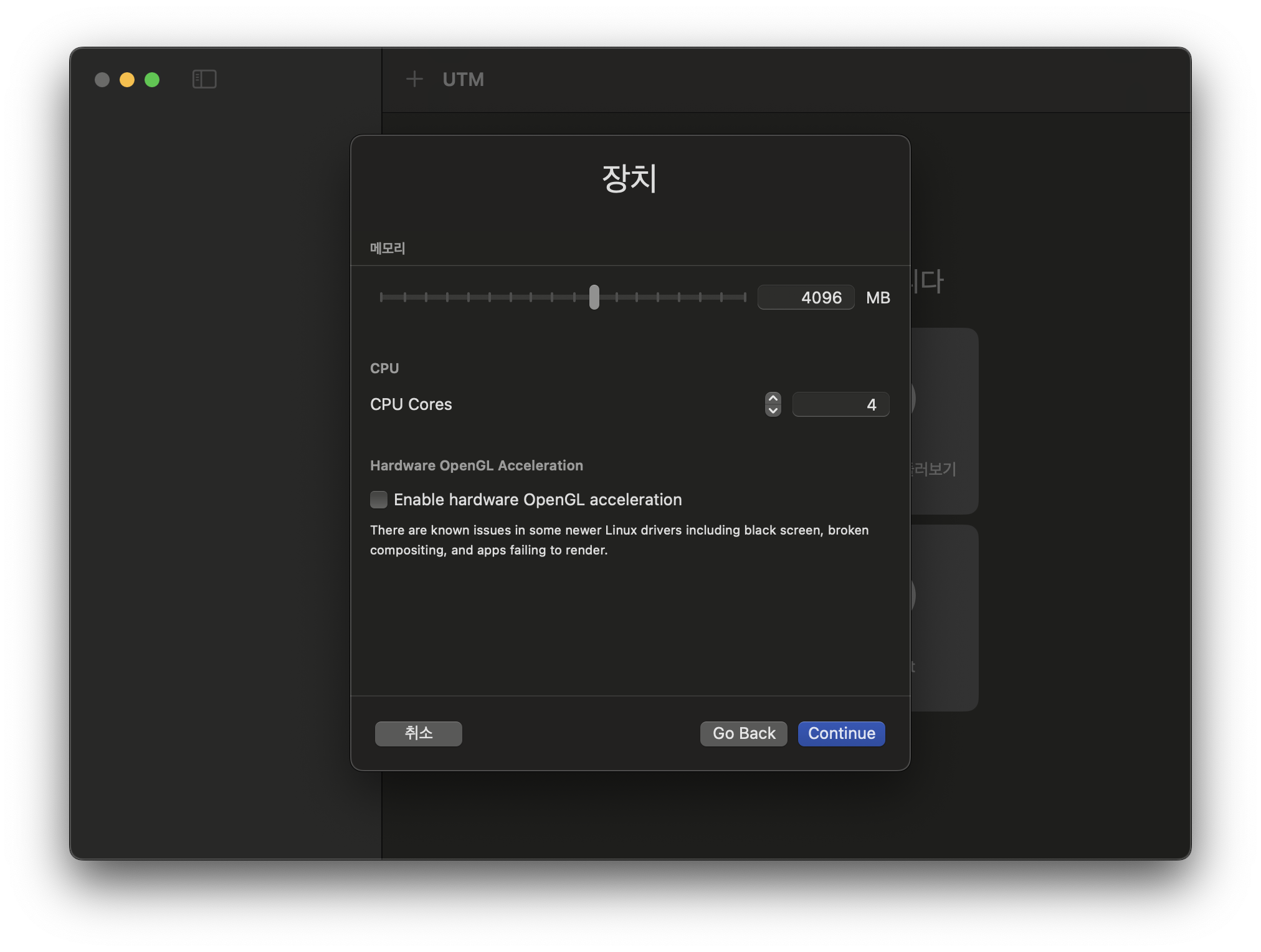Focus the 4096 MB memory field

click(x=806, y=298)
